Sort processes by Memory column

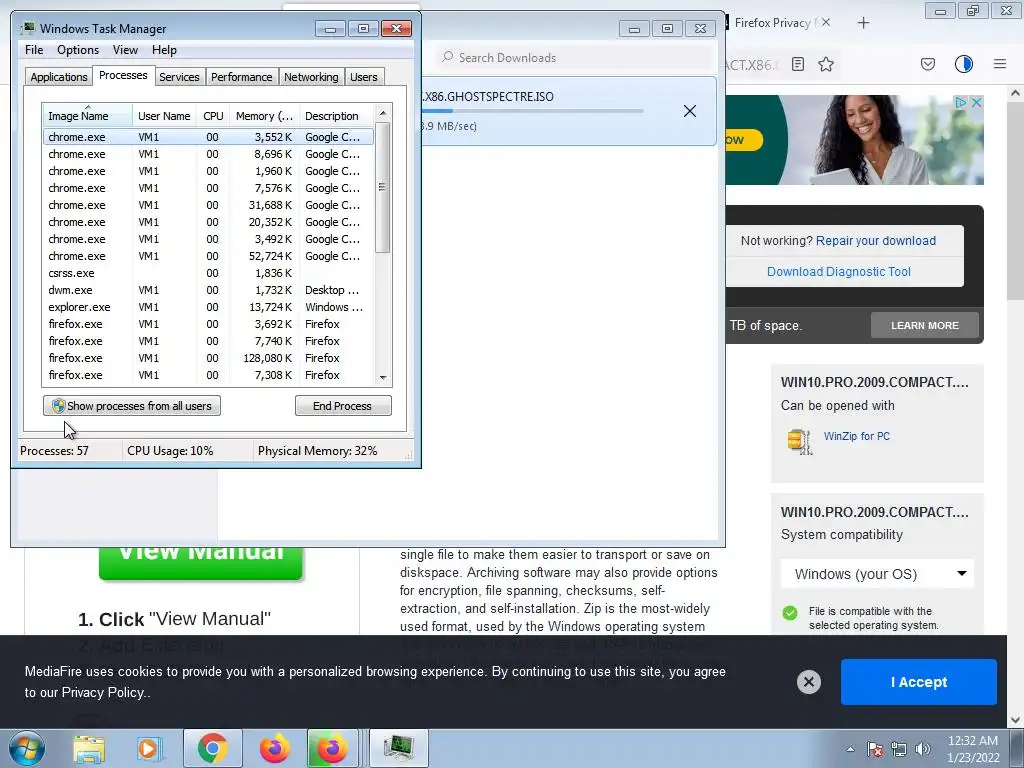(x=264, y=116)
